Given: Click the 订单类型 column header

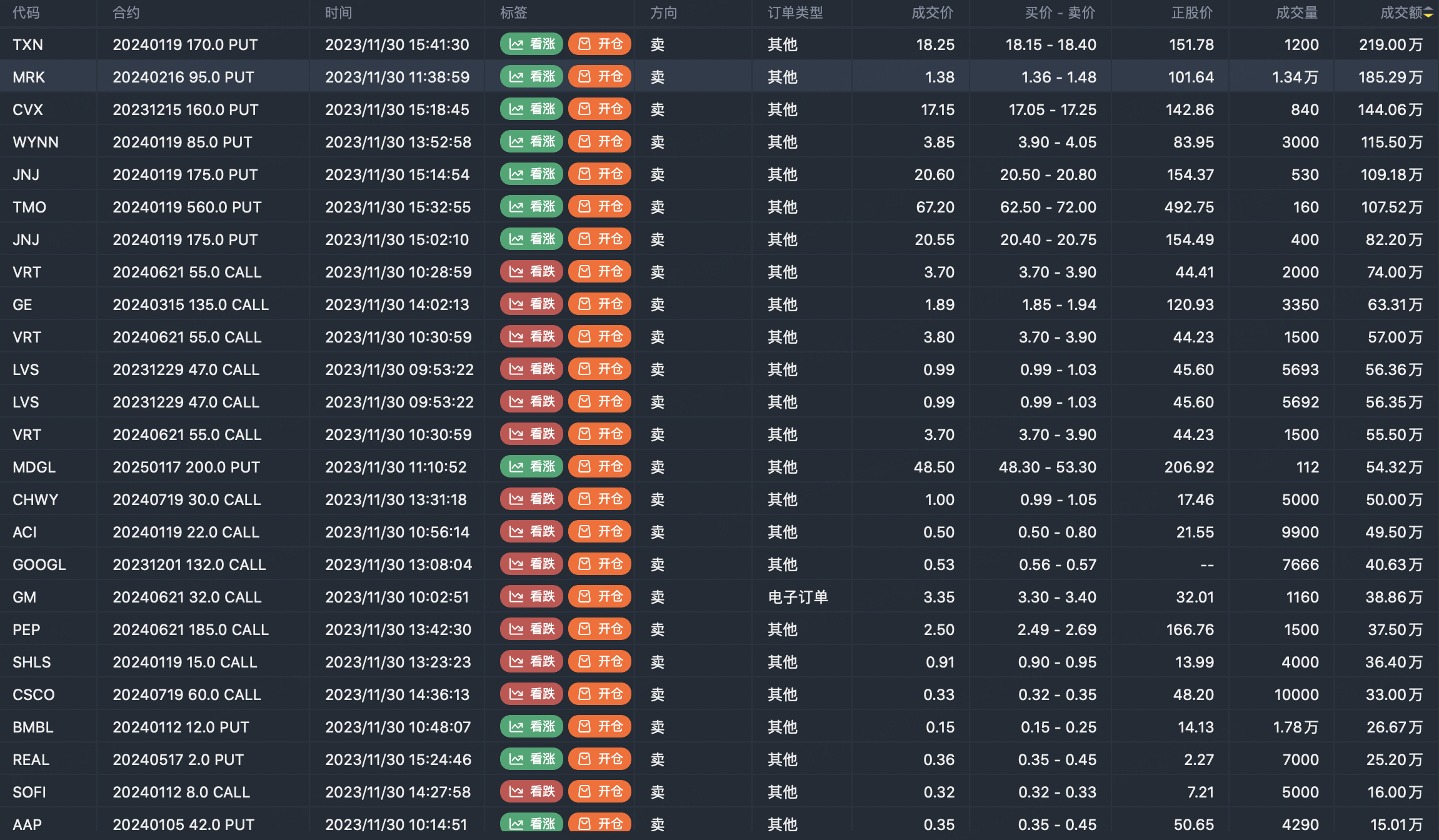Looking at the screenshot, I should (795, 13).
